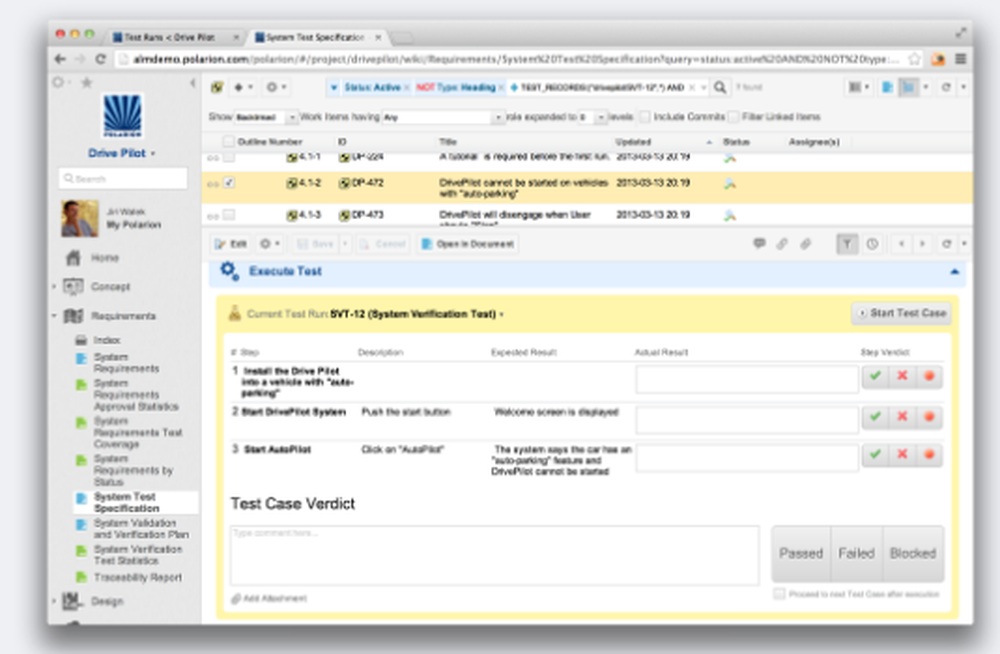Viewport: 1000px width, 654px height.
Task: Expand the Concept tree node
Action: tap(54, 286)
